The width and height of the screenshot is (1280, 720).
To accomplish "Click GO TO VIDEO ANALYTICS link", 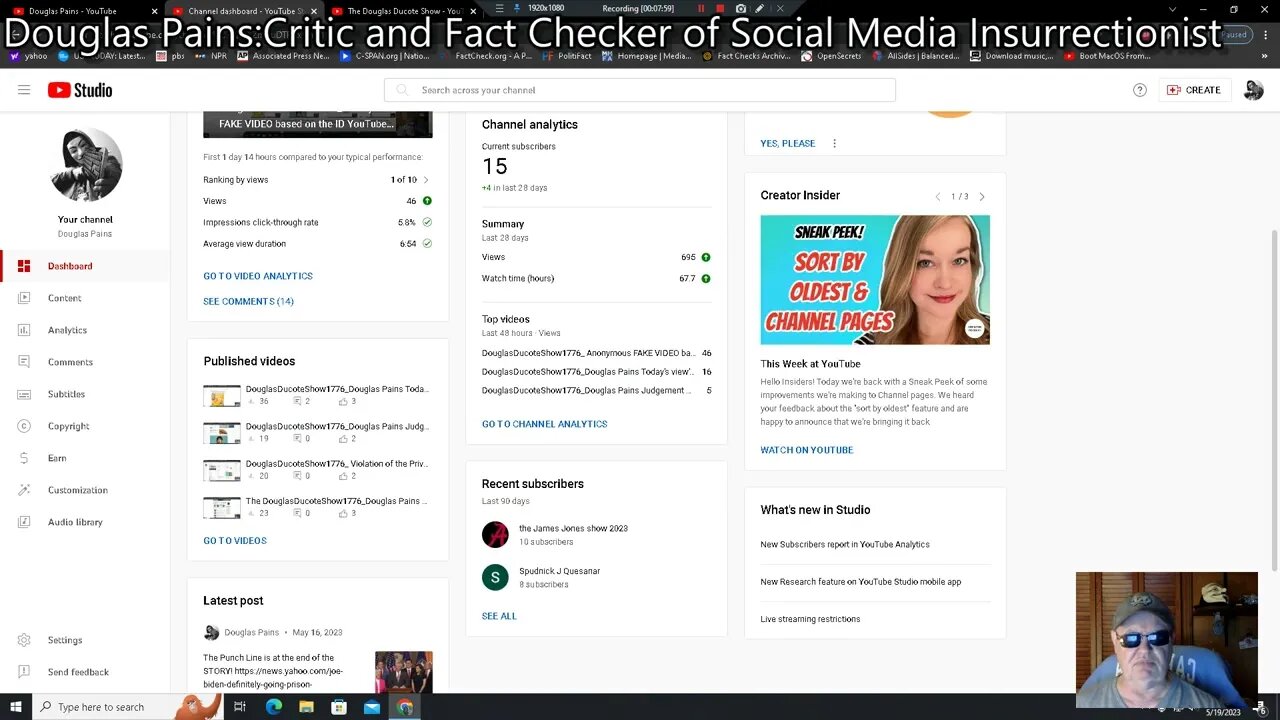I will [258, 276].
